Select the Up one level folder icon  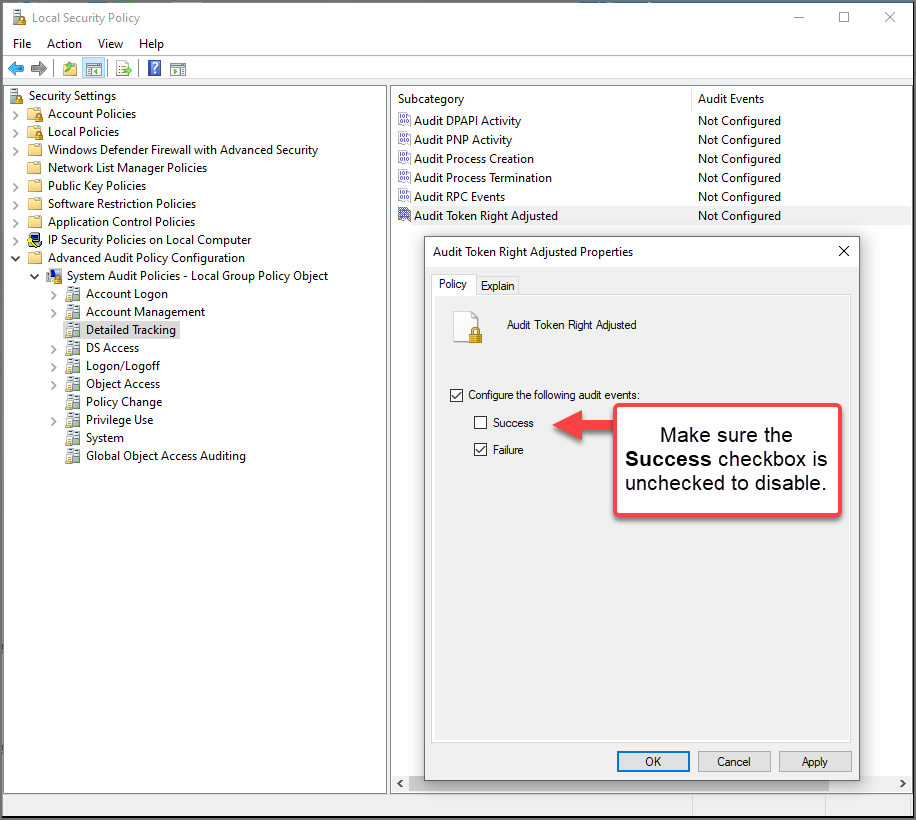69,68
